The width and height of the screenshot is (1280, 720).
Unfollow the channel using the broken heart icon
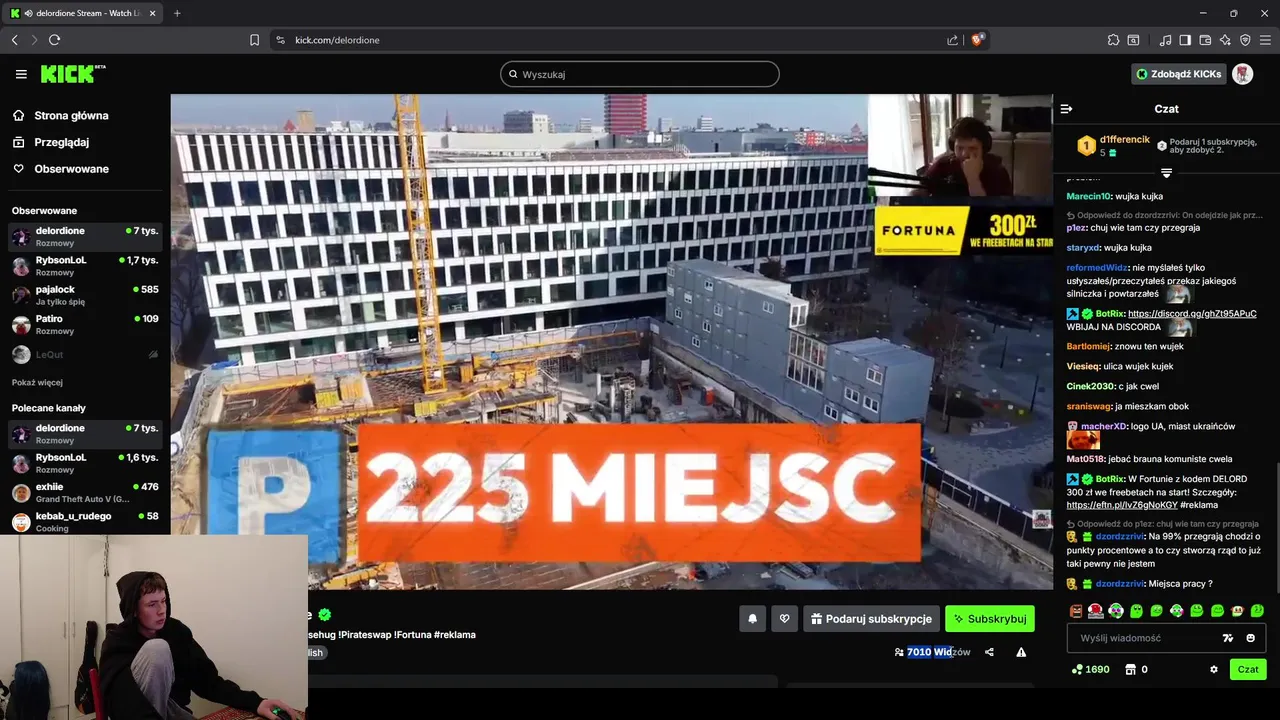pos(784,619)
